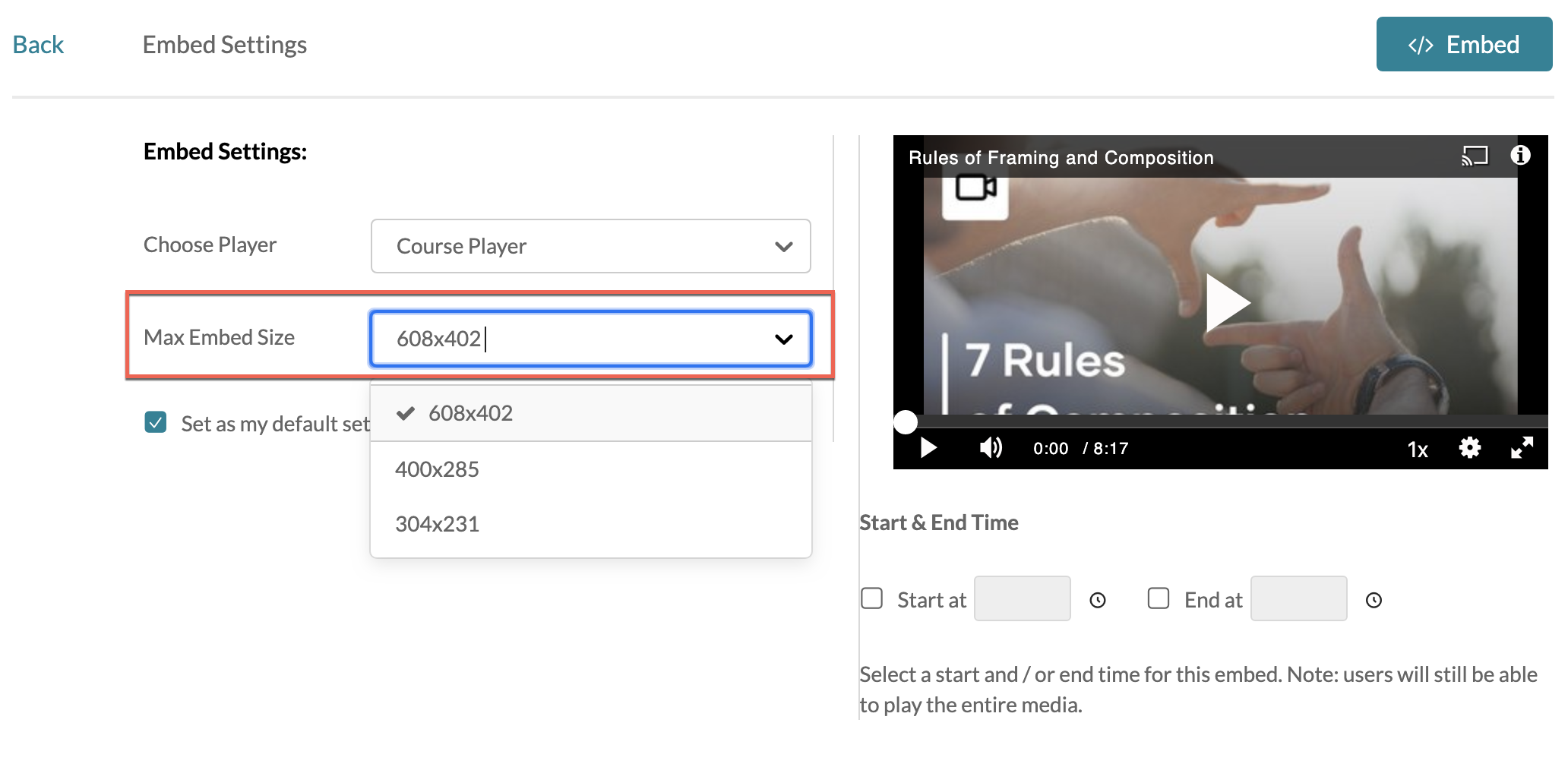Click the Embed button
This screenshot has width=1568, height=767.
click(1463, 45)
